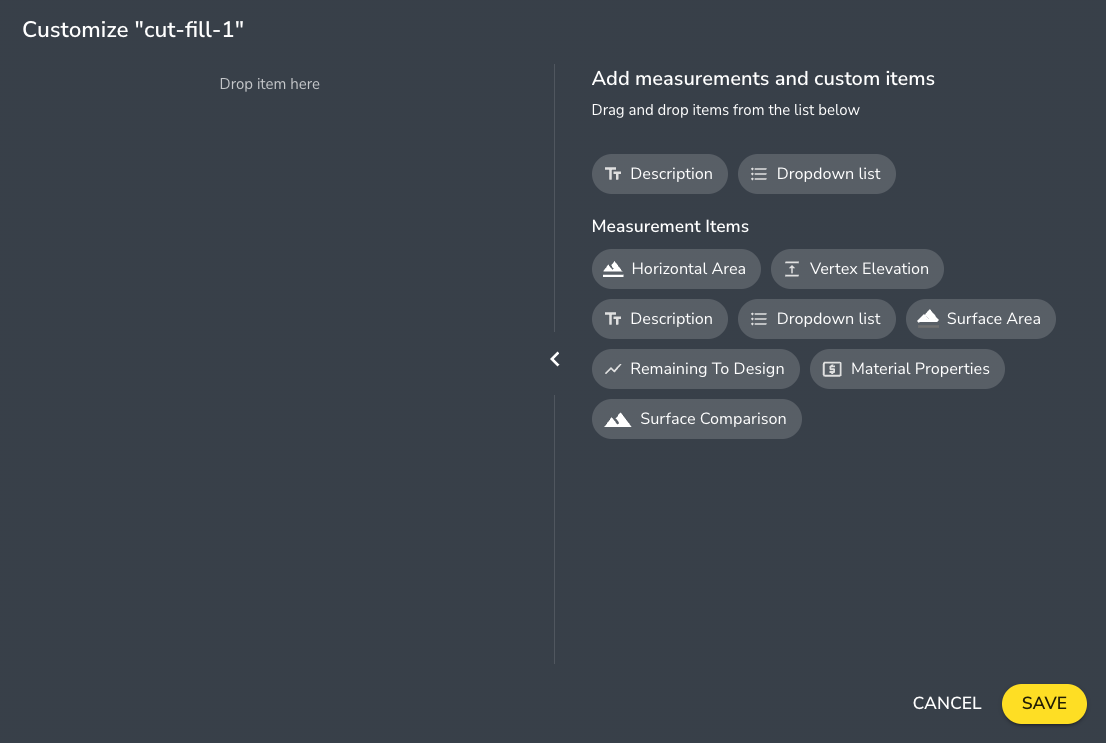The image size is (1106, 743).
Task: Select the Horizontal Area measurement icon
Action: point(613,268)
